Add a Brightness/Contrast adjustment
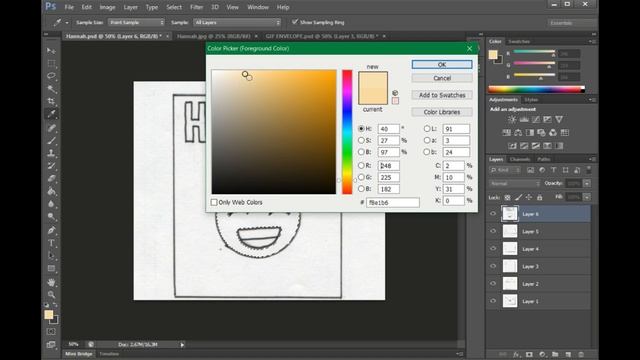 tap(512, 120)
